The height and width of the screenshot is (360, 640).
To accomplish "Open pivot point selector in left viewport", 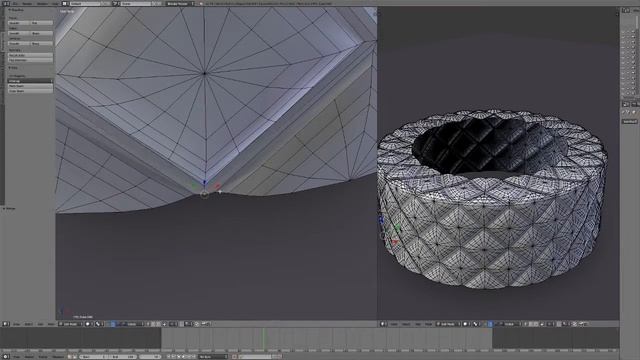I will 99,324.
